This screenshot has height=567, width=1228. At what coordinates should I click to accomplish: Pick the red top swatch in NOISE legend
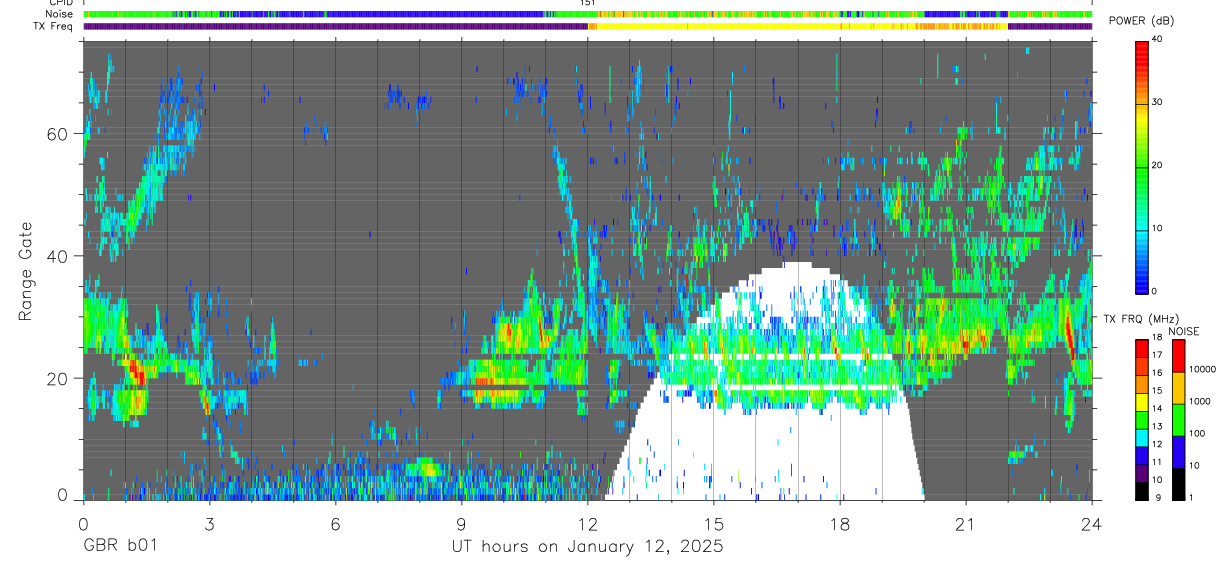pos(1178,356)
